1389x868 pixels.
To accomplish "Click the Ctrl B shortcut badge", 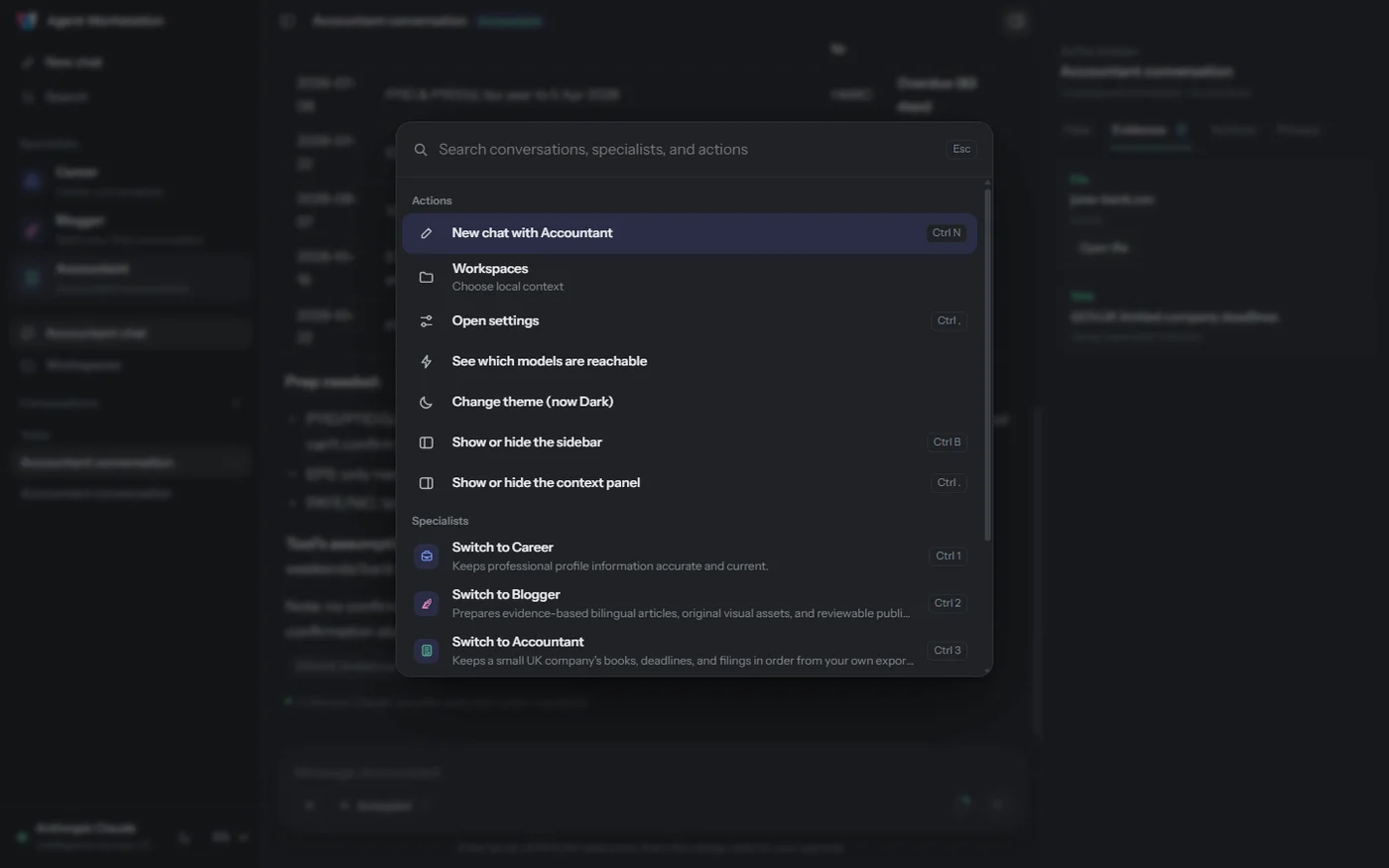I will point(947,442).
